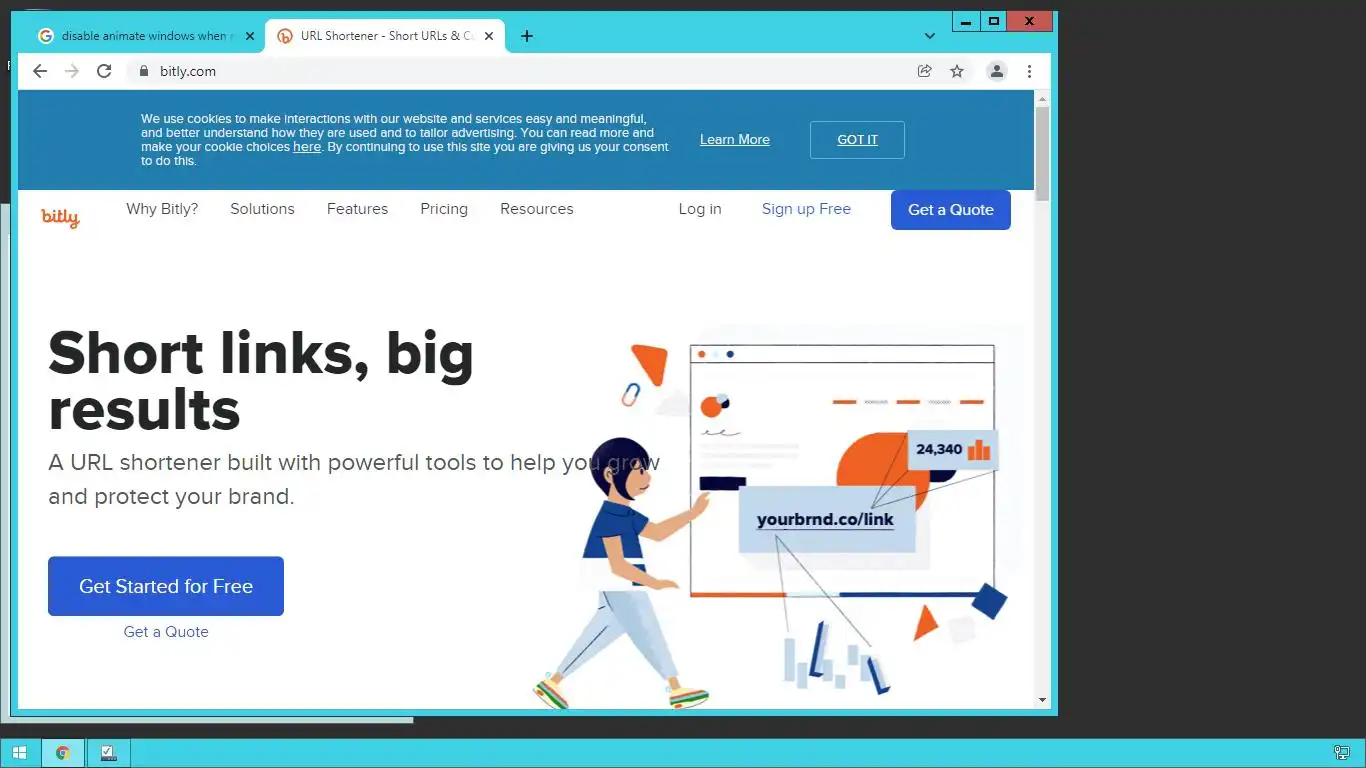
Task: Go to Pricing
Action: (x=444, y=209)
